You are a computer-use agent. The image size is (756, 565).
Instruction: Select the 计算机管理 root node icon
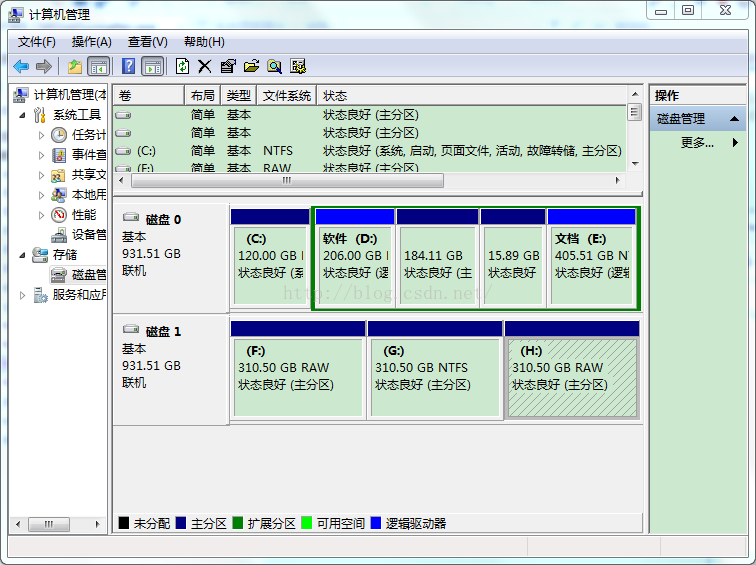pos(20,94)
